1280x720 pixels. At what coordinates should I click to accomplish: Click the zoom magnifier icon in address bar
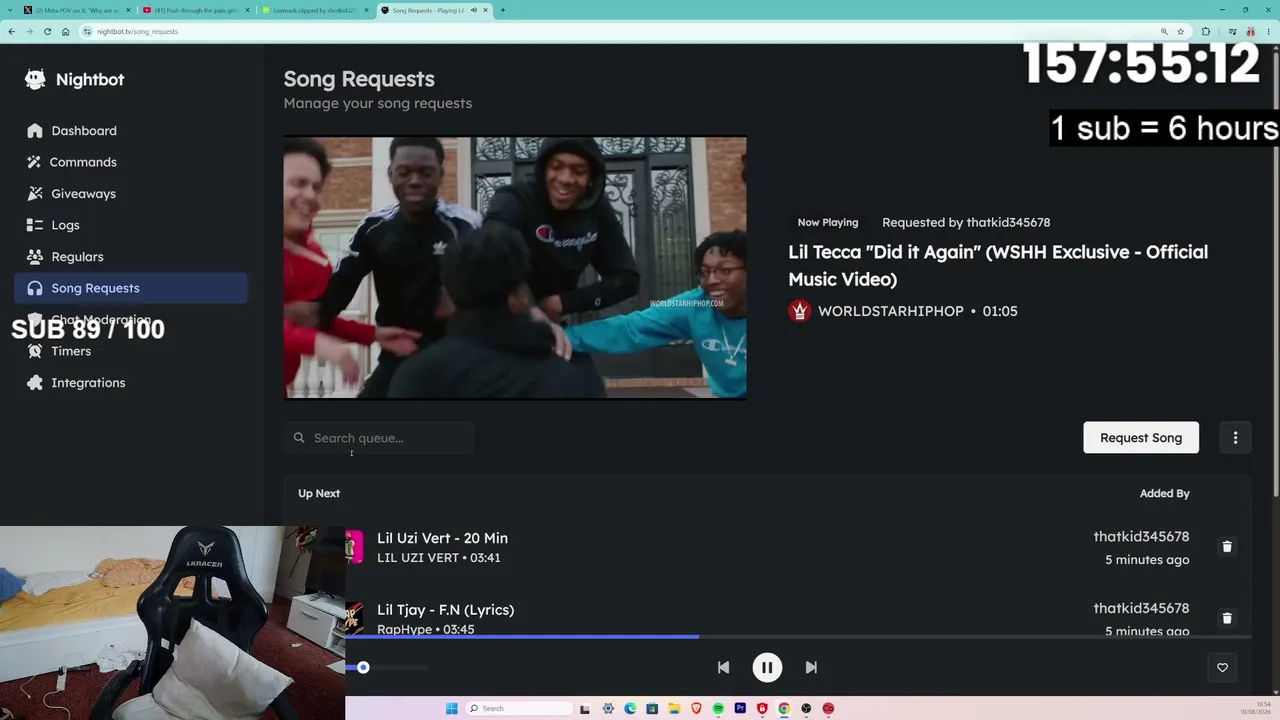click(x=1164, y=31)
